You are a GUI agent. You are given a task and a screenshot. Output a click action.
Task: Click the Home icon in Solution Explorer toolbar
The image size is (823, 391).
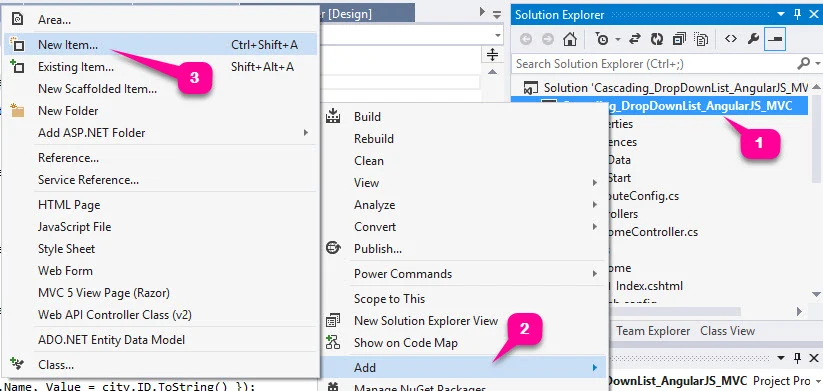pyautogui.click(x=570, y=39)
